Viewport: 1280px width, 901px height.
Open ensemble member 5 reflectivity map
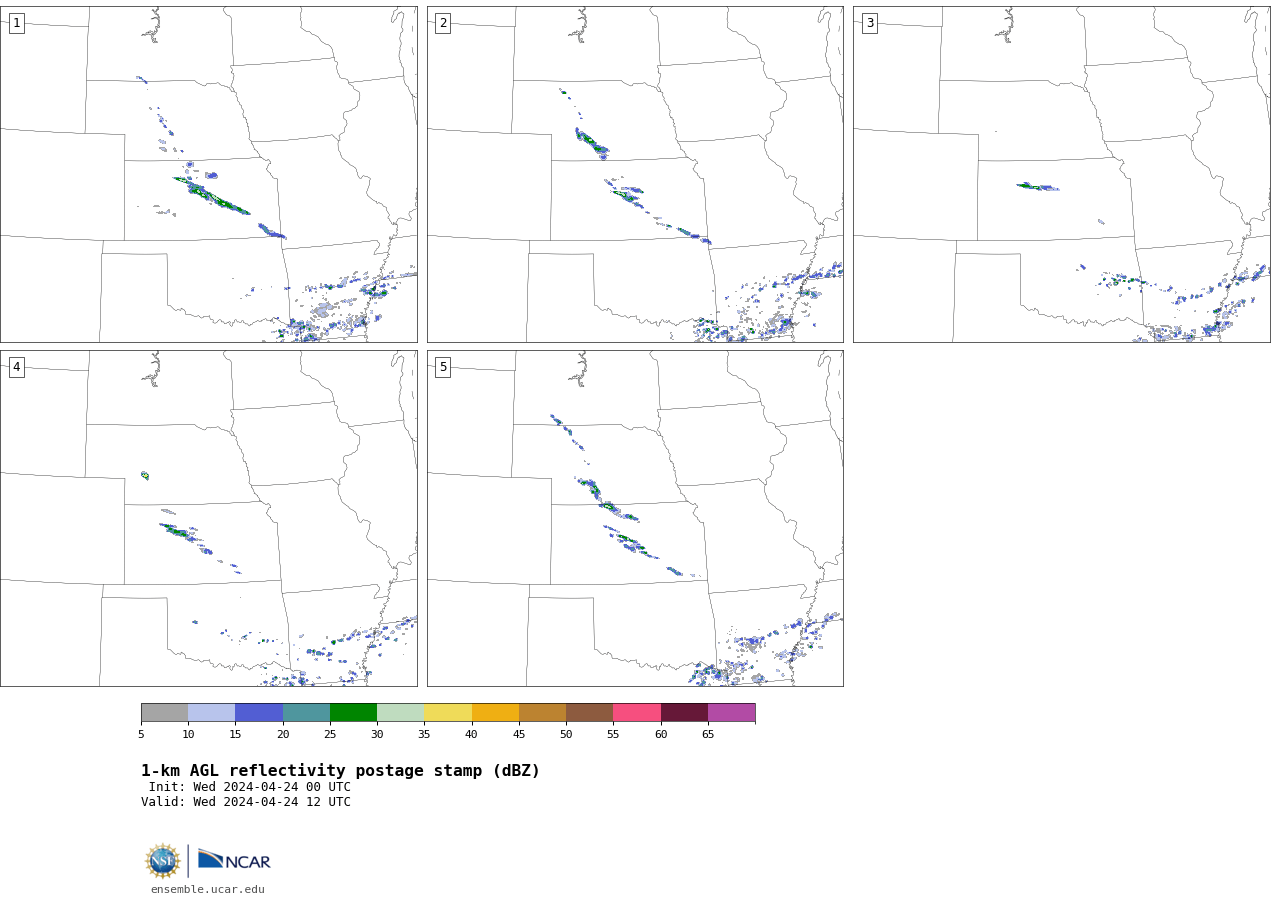pos(635,518)
